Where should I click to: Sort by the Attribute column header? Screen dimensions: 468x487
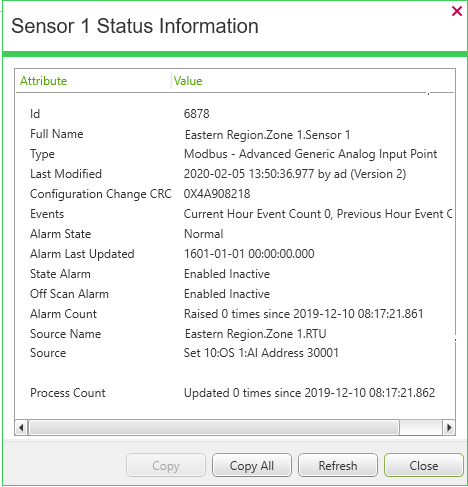pyautogui.click(x=93, y=81)
